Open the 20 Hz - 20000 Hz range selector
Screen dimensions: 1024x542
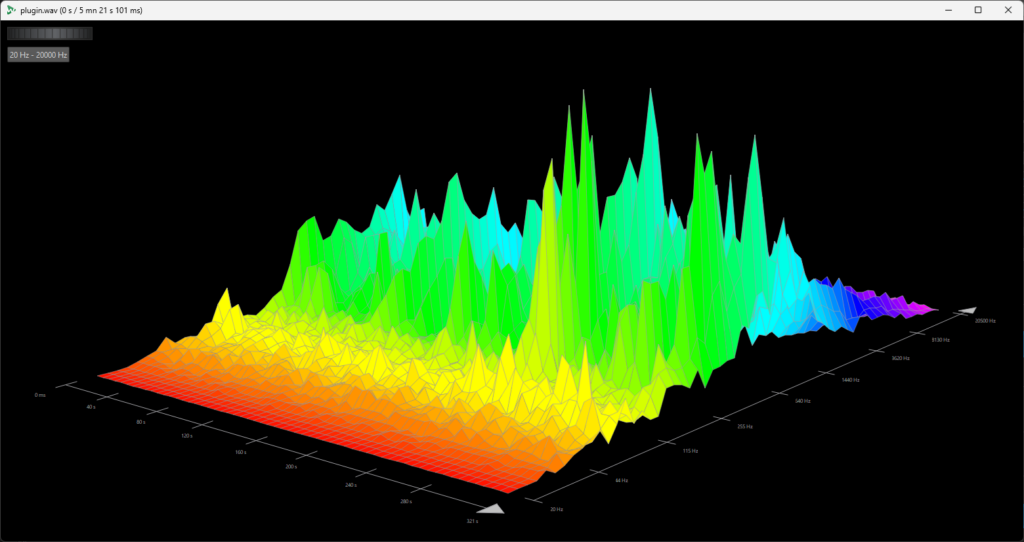pos(38,55)
